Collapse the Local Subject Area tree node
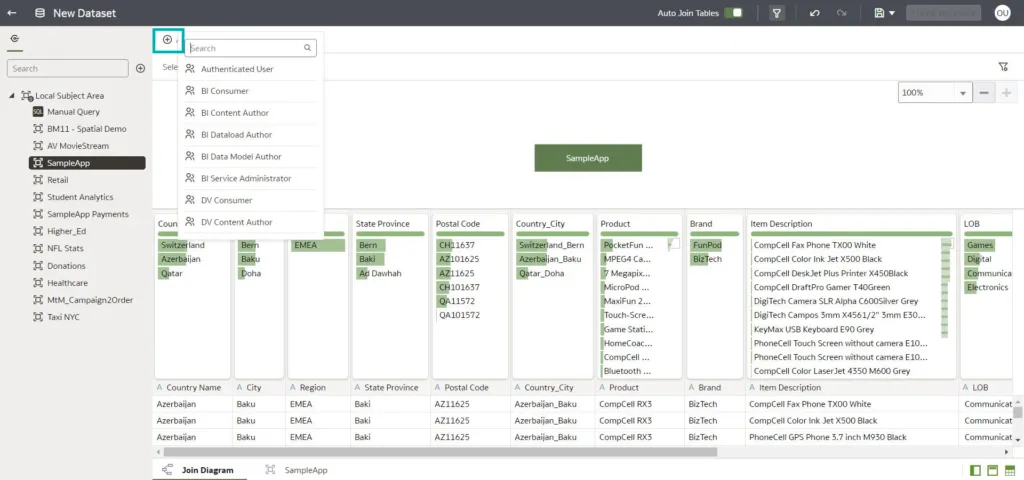The width and height of the screenshot is (1024, 480). 11,96
